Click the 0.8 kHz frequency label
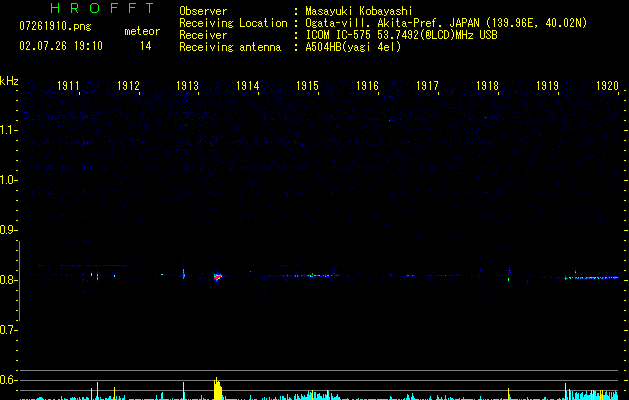Viewport: 629px width, 400px height. (x=8, y=280)
